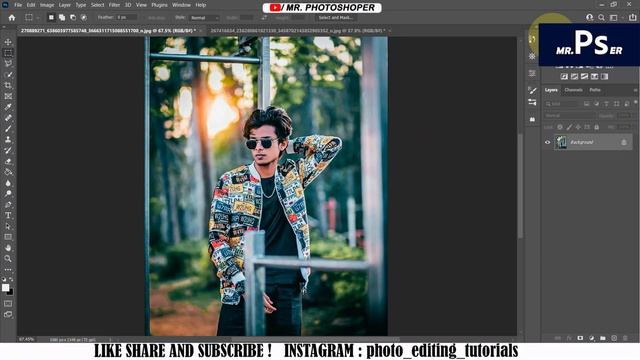Screen dimensions: 640x360
Task: Click the Feather value field
Action: pos(126,18)
